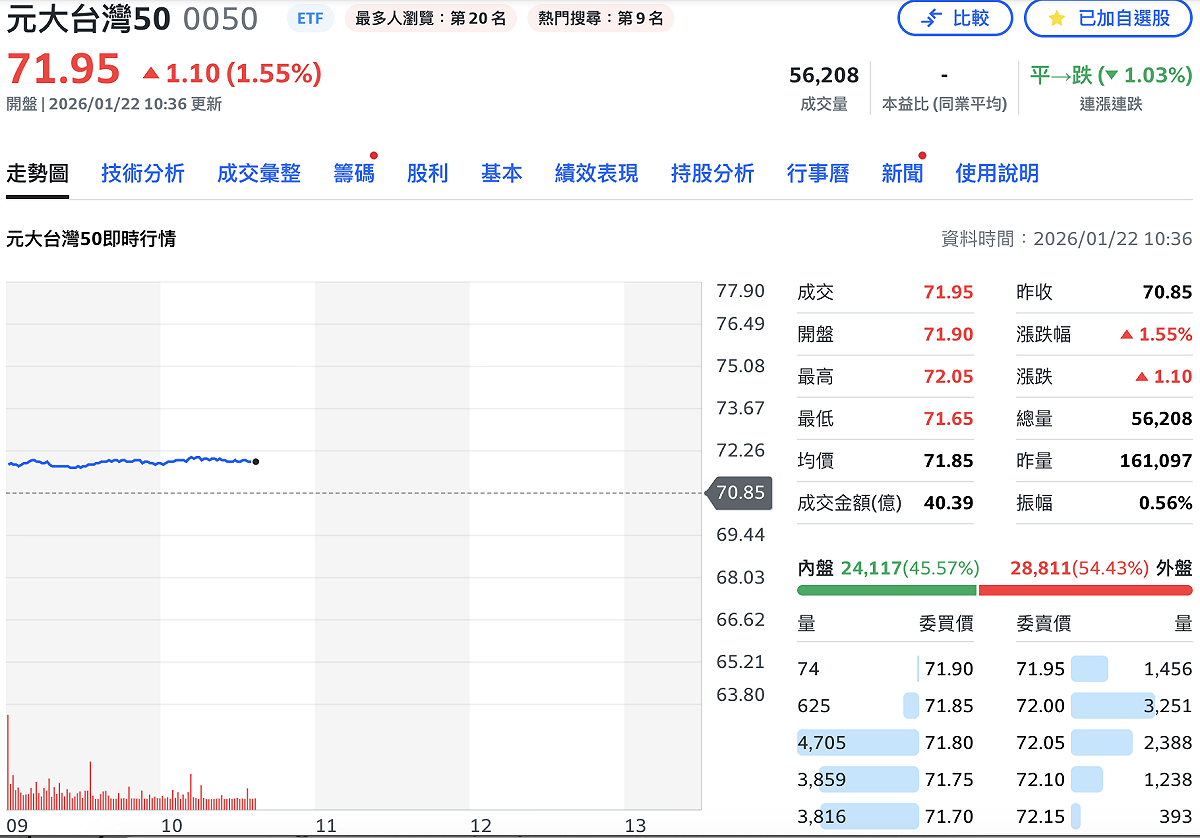
Task: Click the 成交金額(億) value 40.39
Action: coord(948,503)
